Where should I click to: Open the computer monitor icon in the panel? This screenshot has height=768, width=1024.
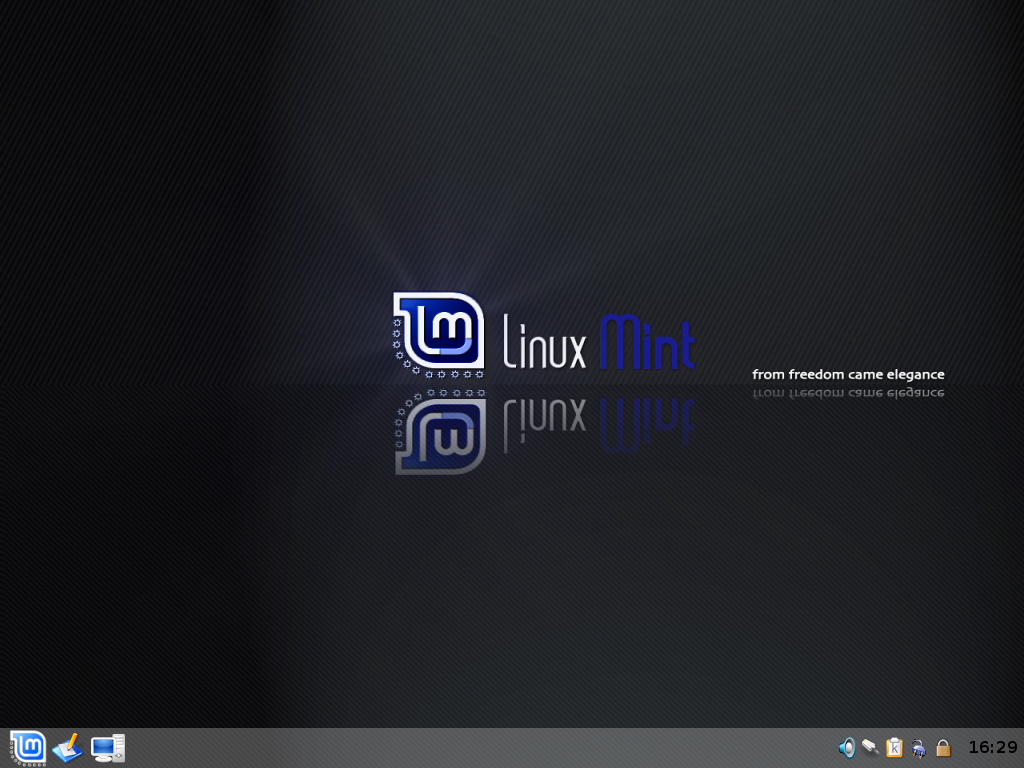108,748
